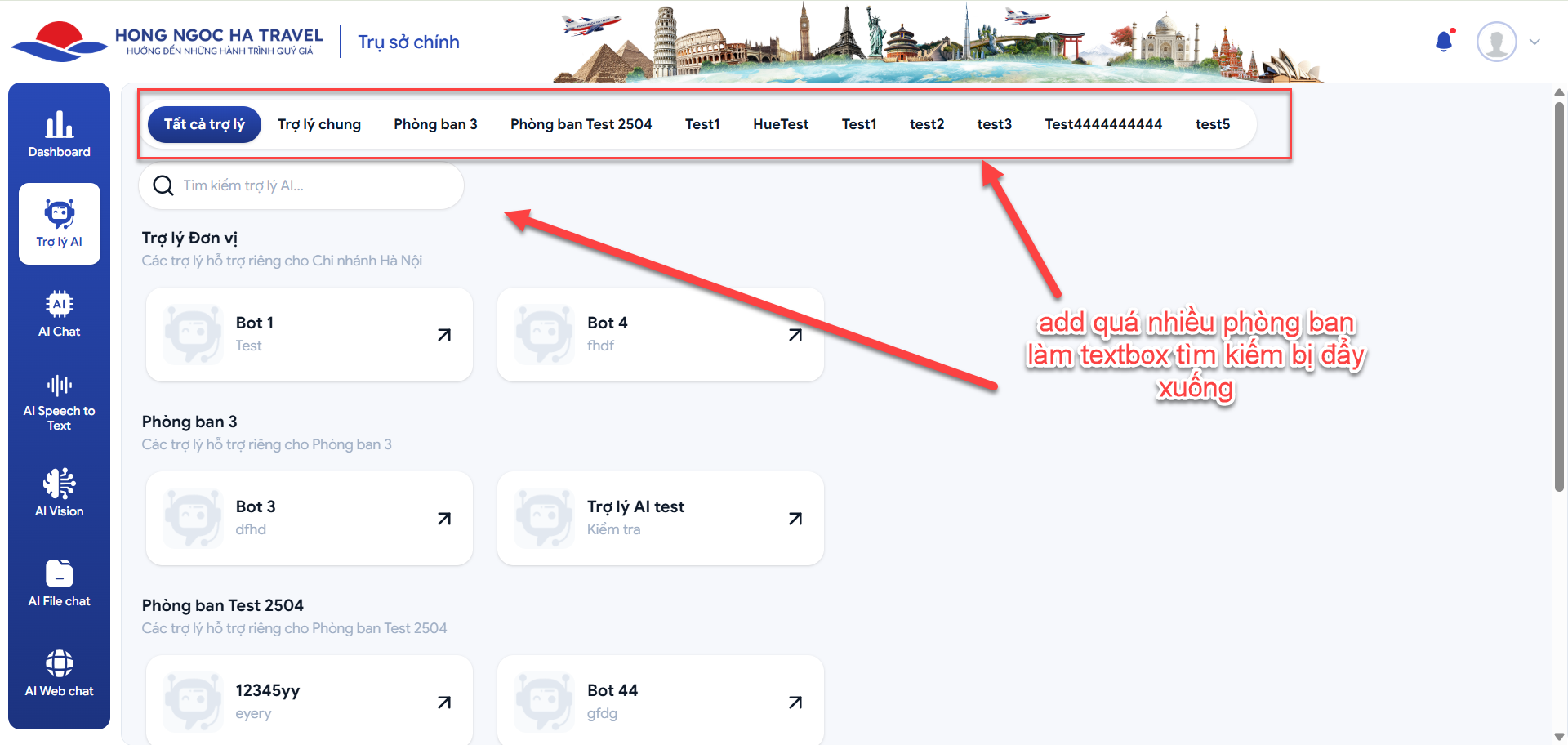Switch to the Trợ lý chung tab

pos(318,124)
